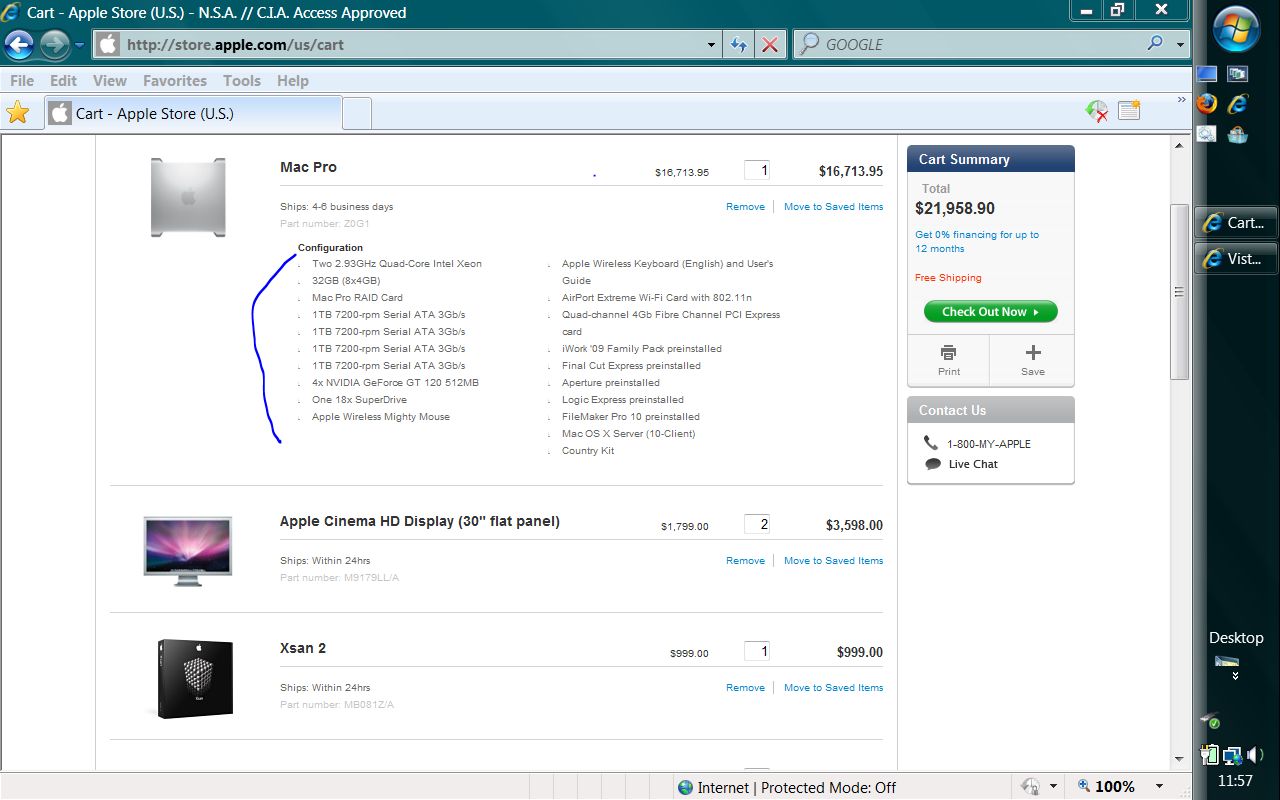Switch to the Vist... taskbar window button
The image size is (1280, 800).
point(1236,259)
